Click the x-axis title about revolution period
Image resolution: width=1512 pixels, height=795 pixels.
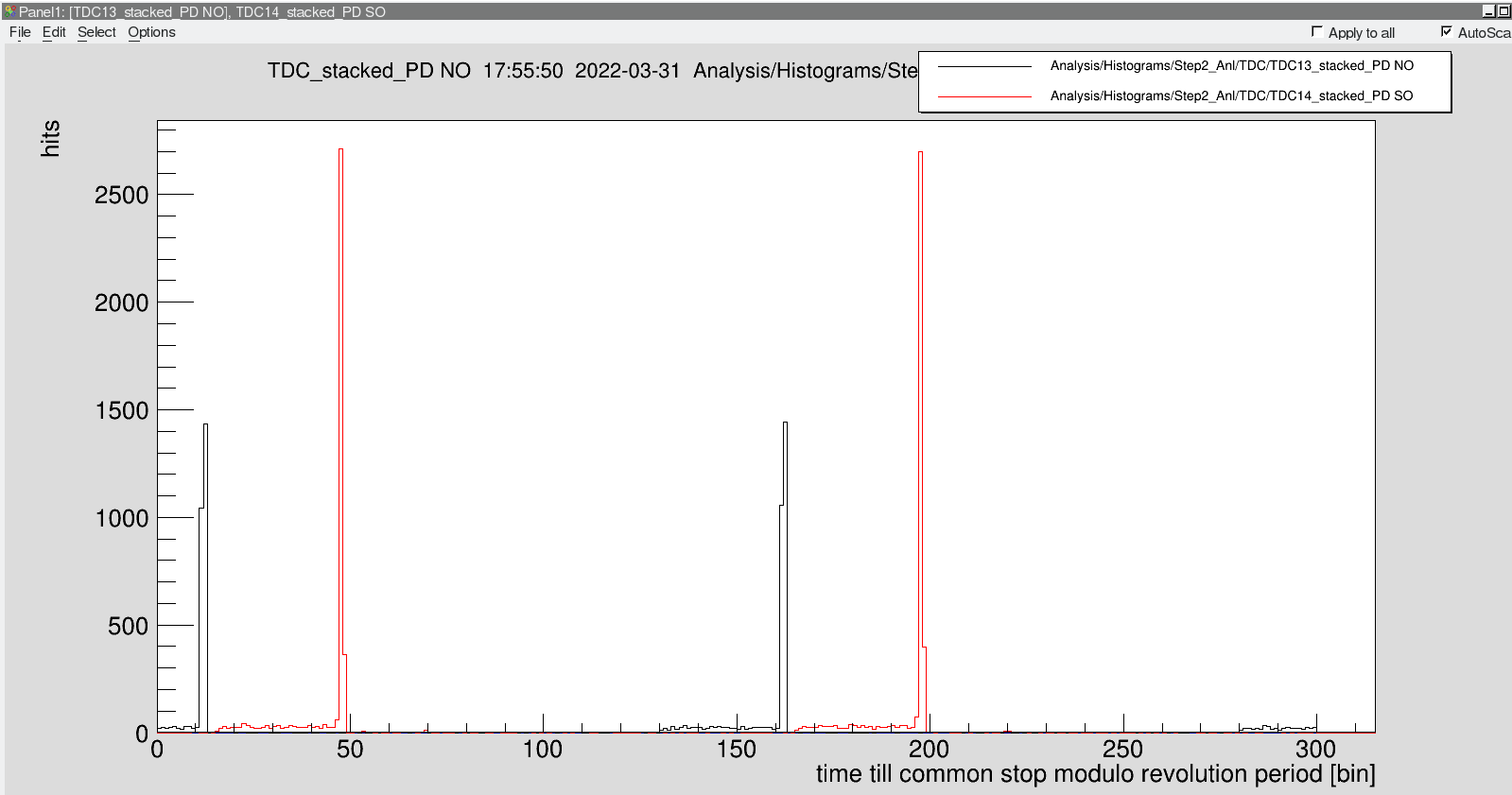(x=1095, y=773)
